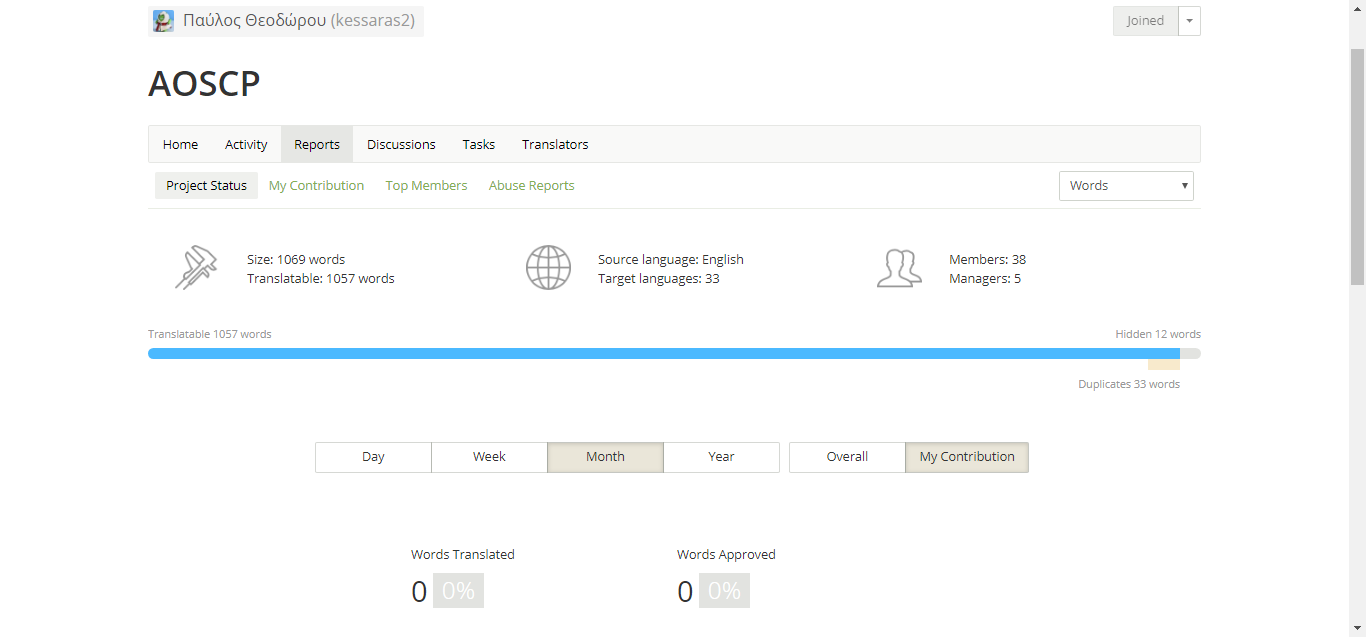Select the Month period toggle
Screen dimensions: 1366x637
605,457
